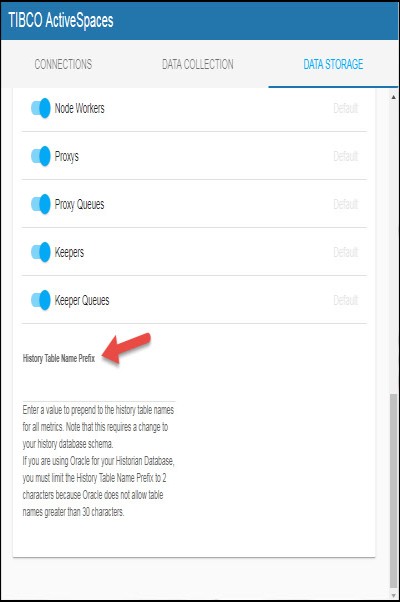Click the vertical scrollbar thumb
Image resolution: width=400 pixels, height=602 pixels.
tap(393, 490)
